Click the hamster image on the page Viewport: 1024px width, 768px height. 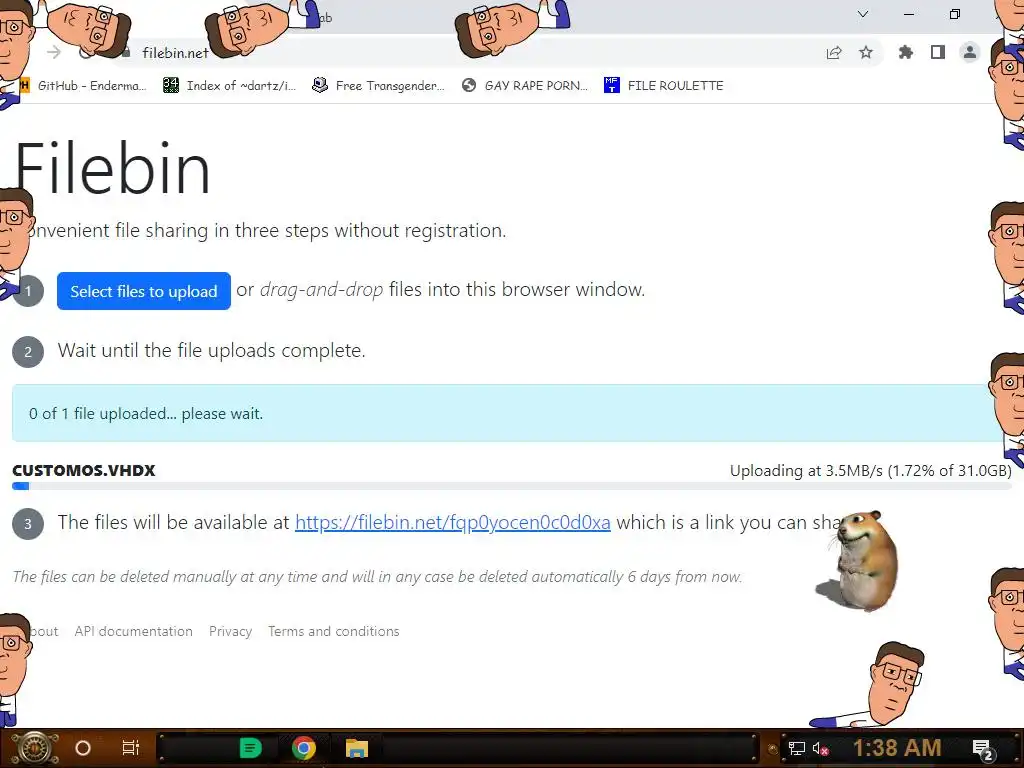[859, 560]
